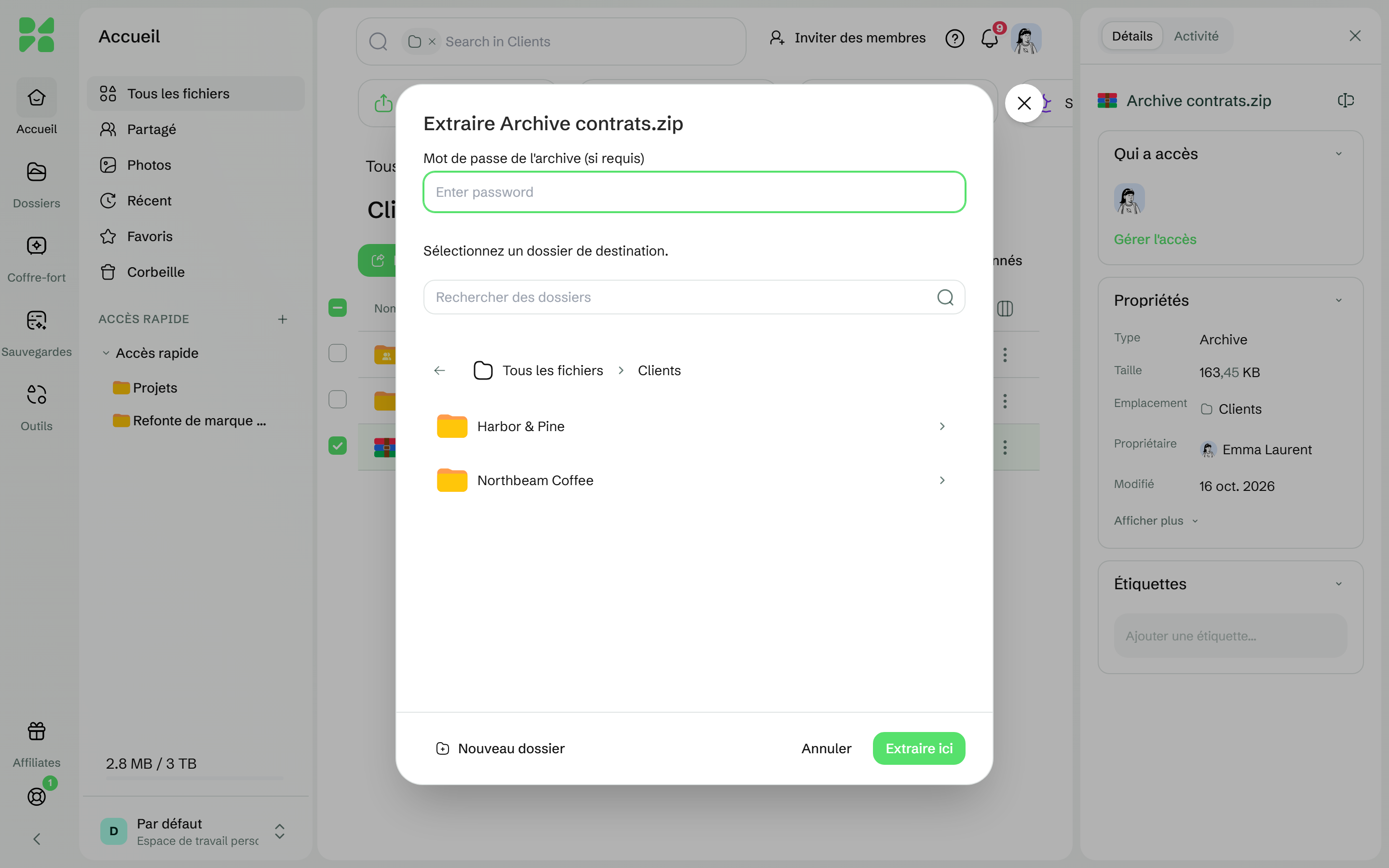Expand Afficher plus properties
The width and height of the screenshot is (1389, 868).
pyautogui.click(x=1156, y=521)
